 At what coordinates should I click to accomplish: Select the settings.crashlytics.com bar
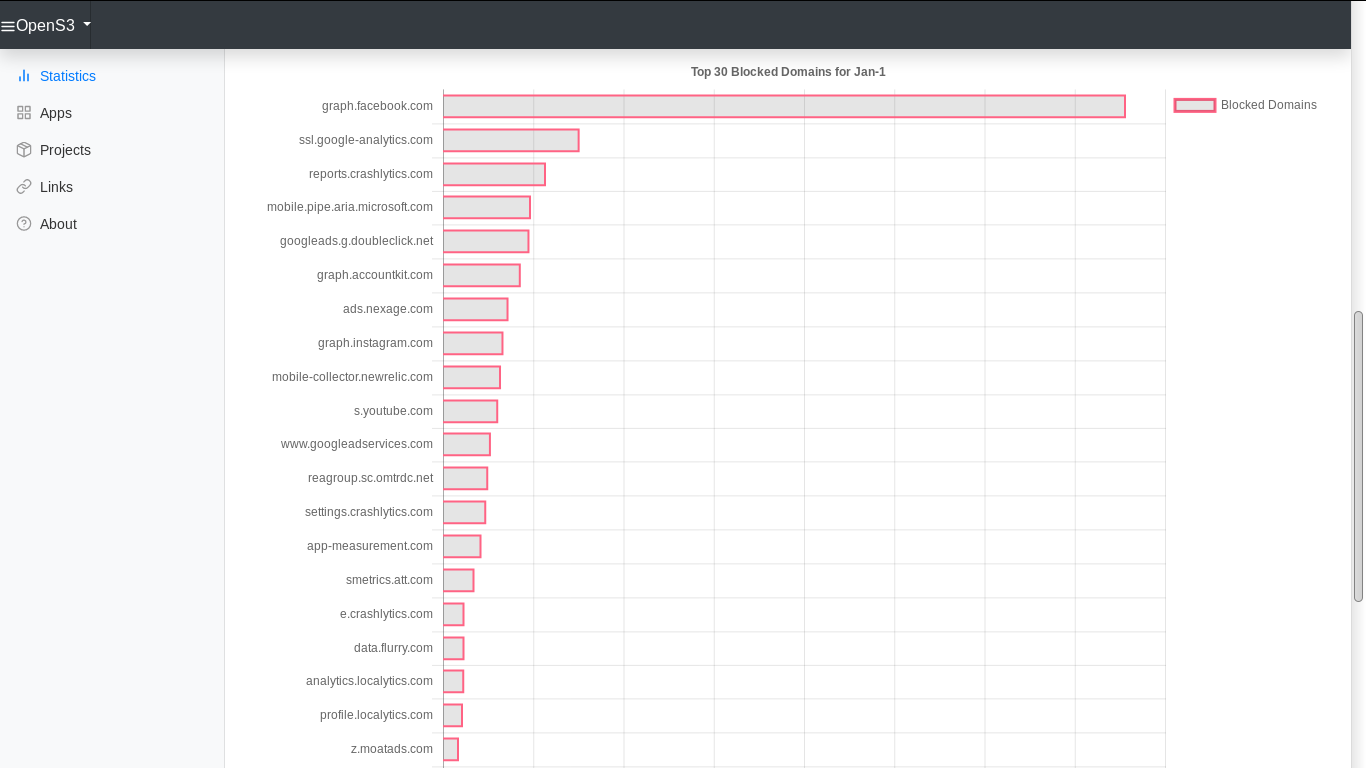tap(464, 512)
